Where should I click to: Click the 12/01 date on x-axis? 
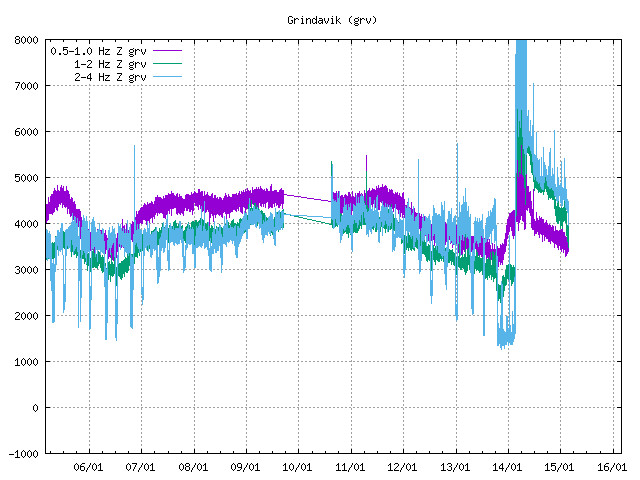[x=403, y=467]
